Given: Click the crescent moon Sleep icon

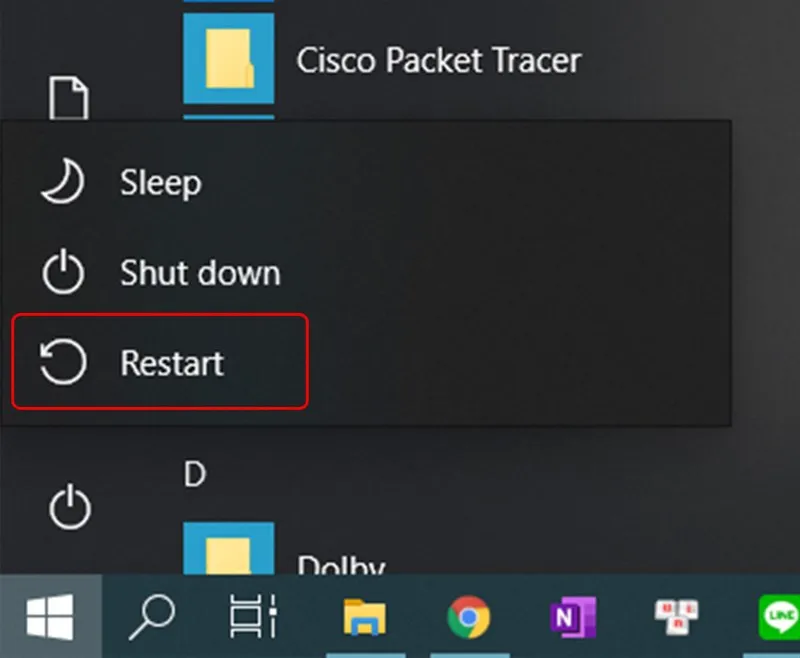Looking at the screenshot, I should 62,182.
